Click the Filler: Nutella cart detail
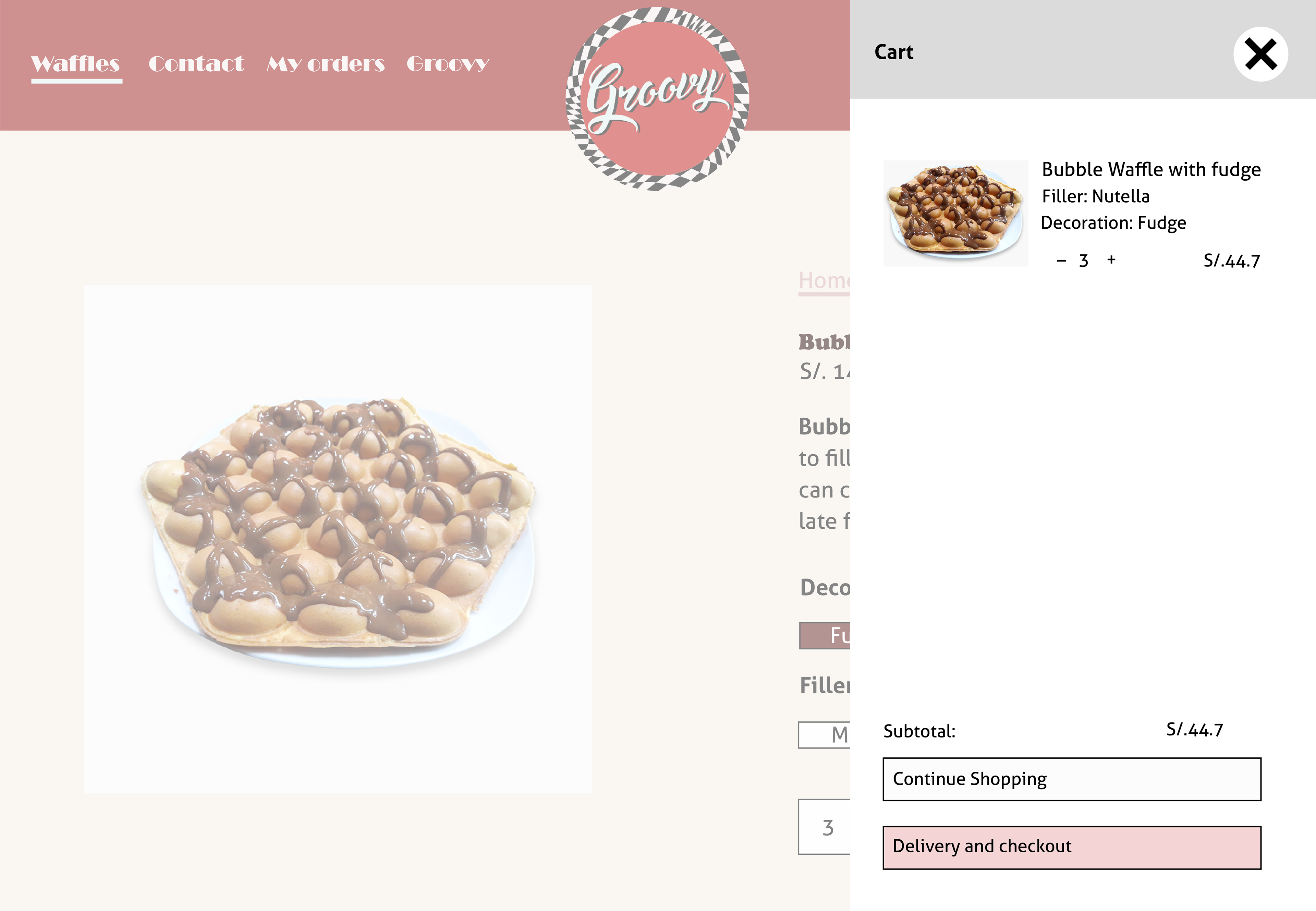Viewport: 1316px width, 911px height. tap(1095, 196)
